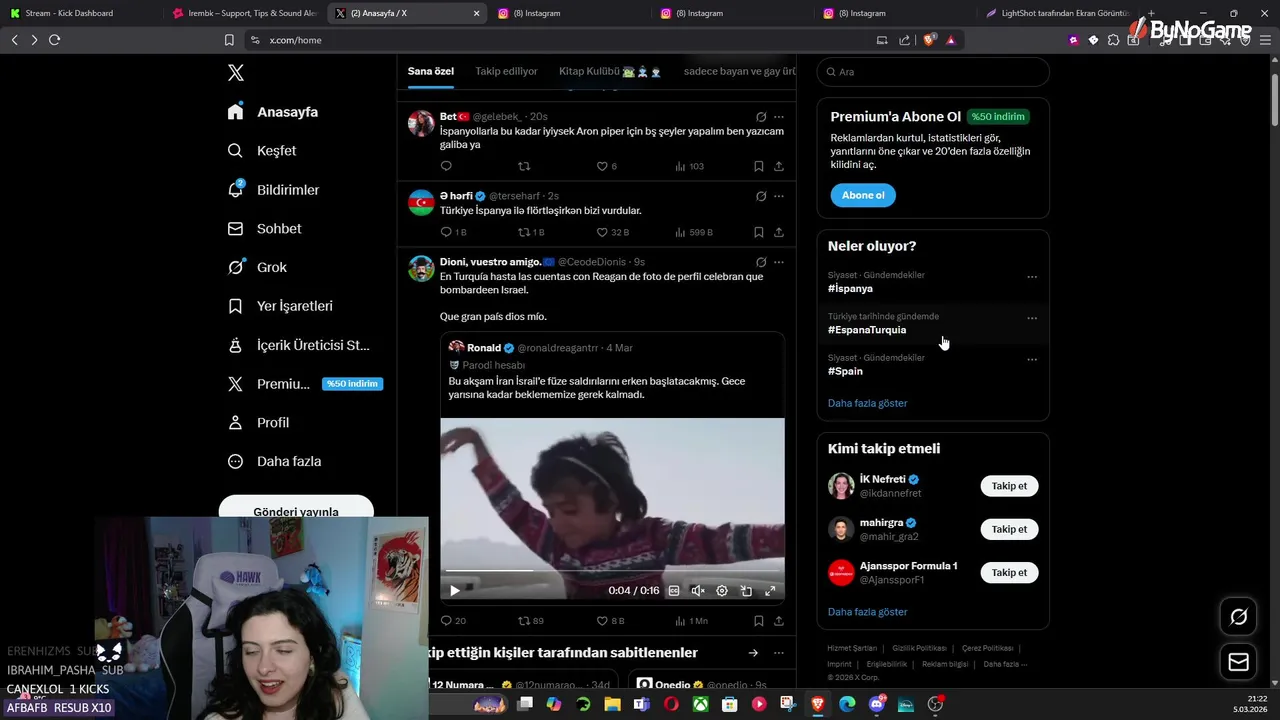This screenshot has width=1280, height=720.
Task: Open Bildirimler notifications
Action: [x=273, y=190]
